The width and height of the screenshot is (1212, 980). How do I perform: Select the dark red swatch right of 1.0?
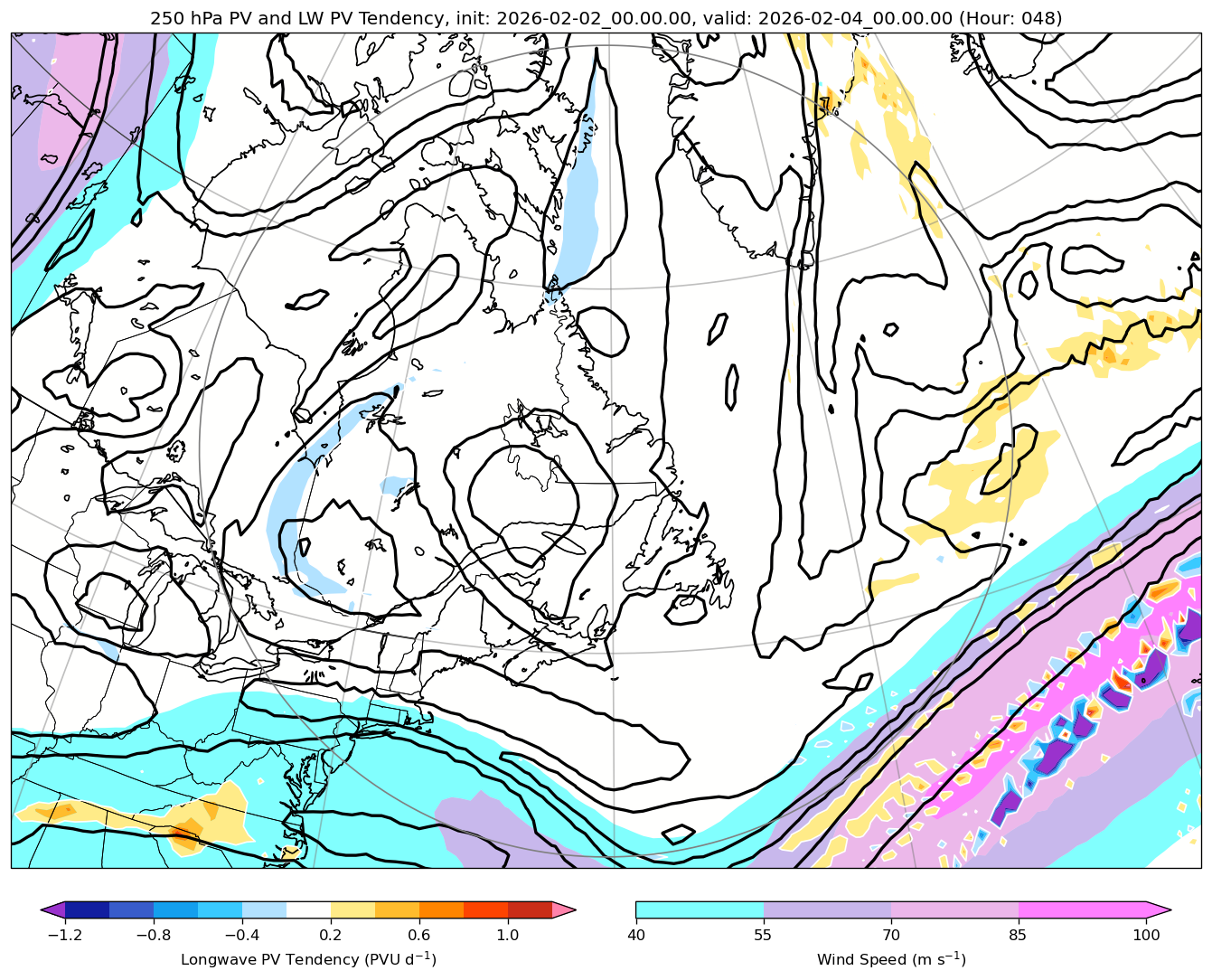[530, 909]
